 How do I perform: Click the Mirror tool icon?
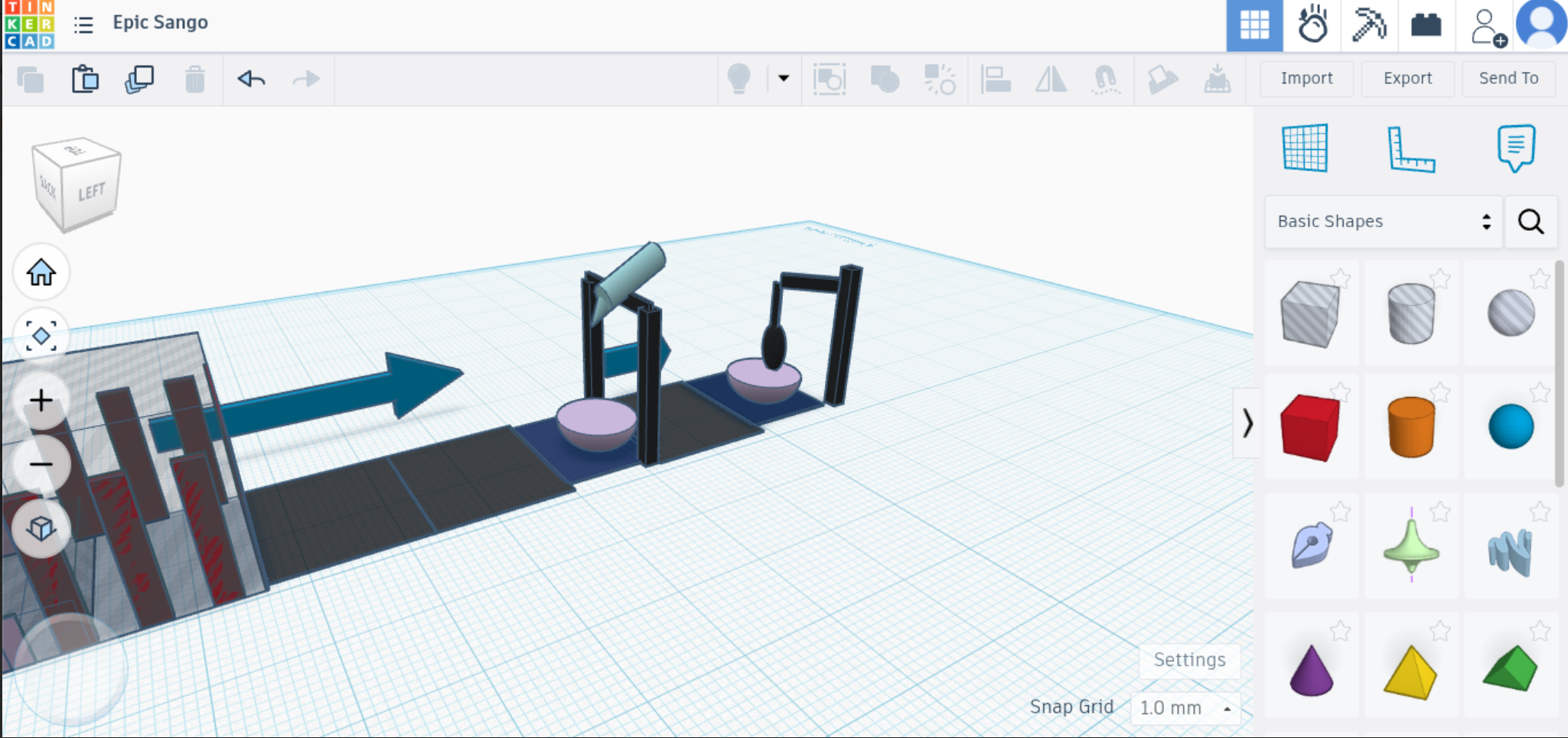(x=1051, y=79)
